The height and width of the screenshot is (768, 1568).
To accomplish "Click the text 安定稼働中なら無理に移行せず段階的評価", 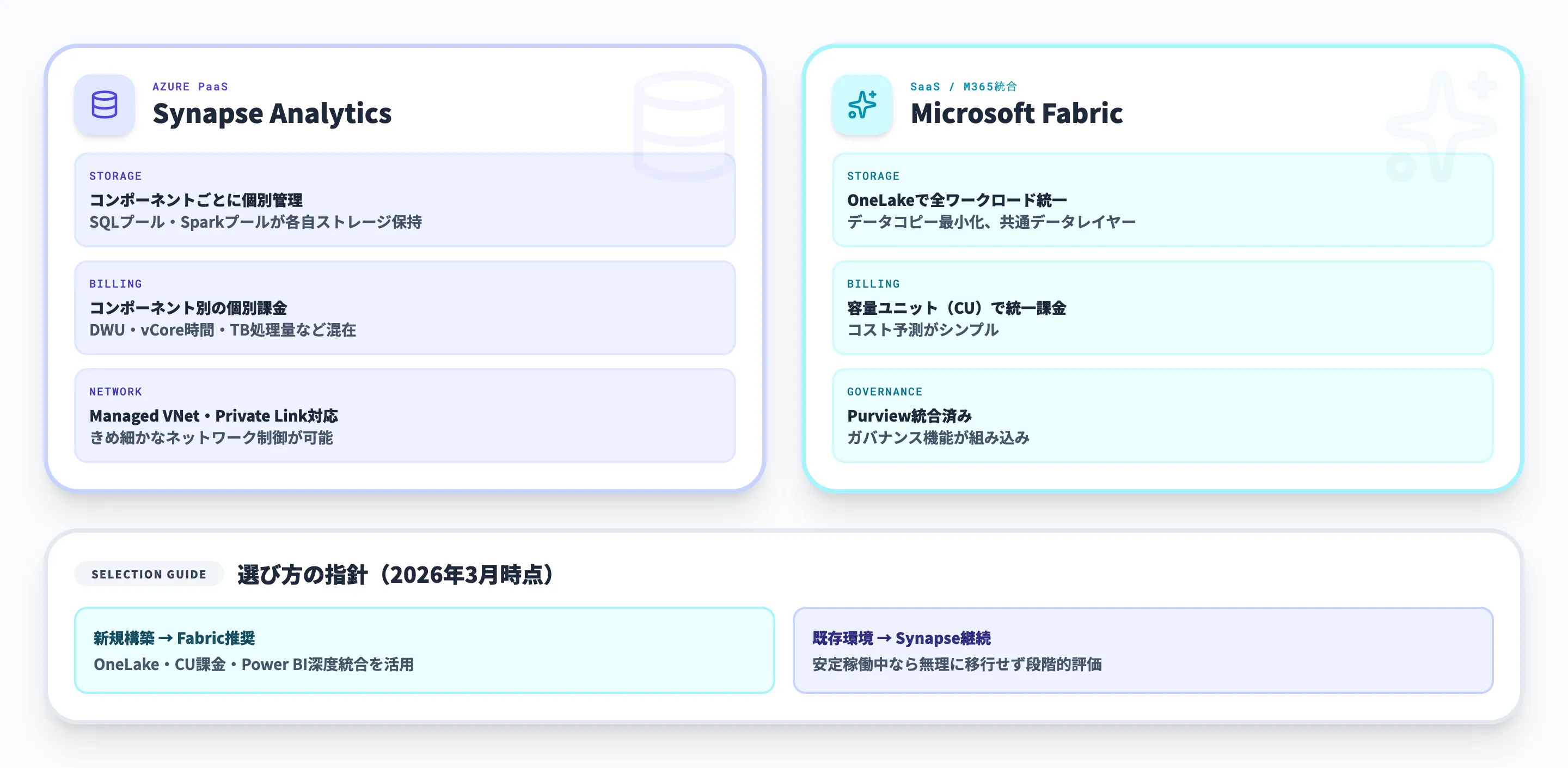I will coord(957,664).
